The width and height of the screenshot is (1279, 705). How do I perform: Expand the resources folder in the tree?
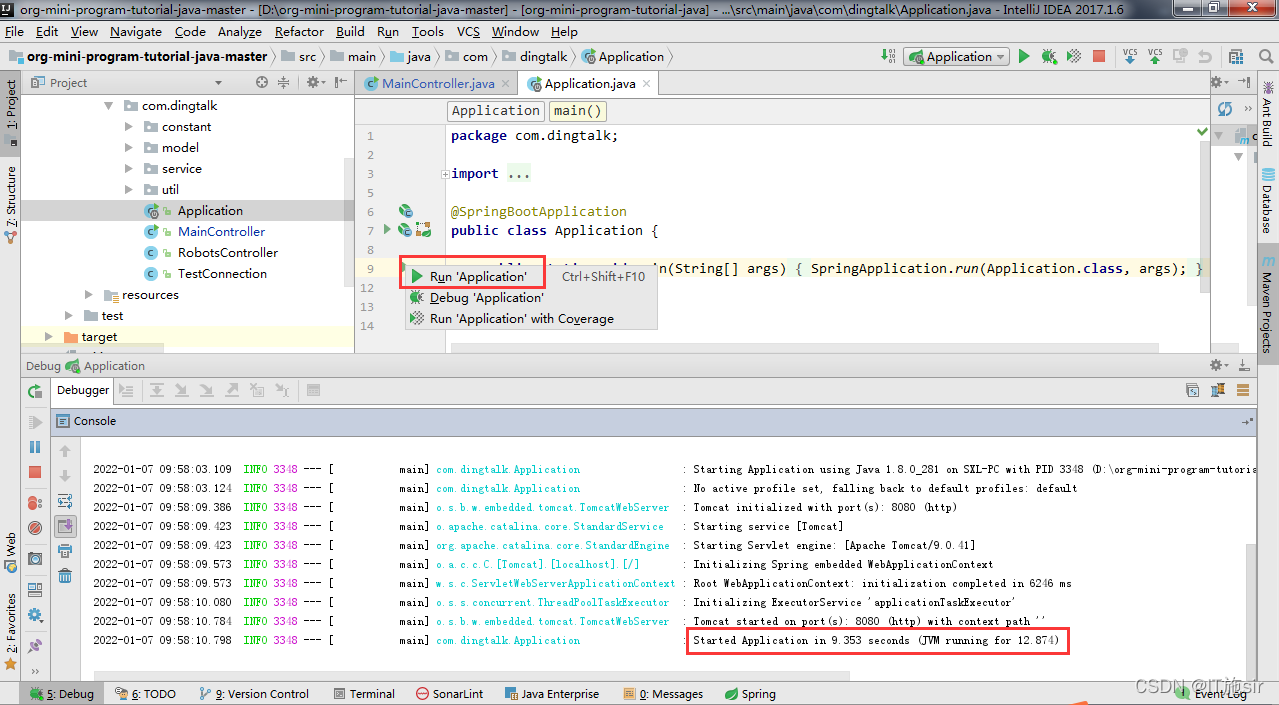pyautogui.click(x=89, y=295)
